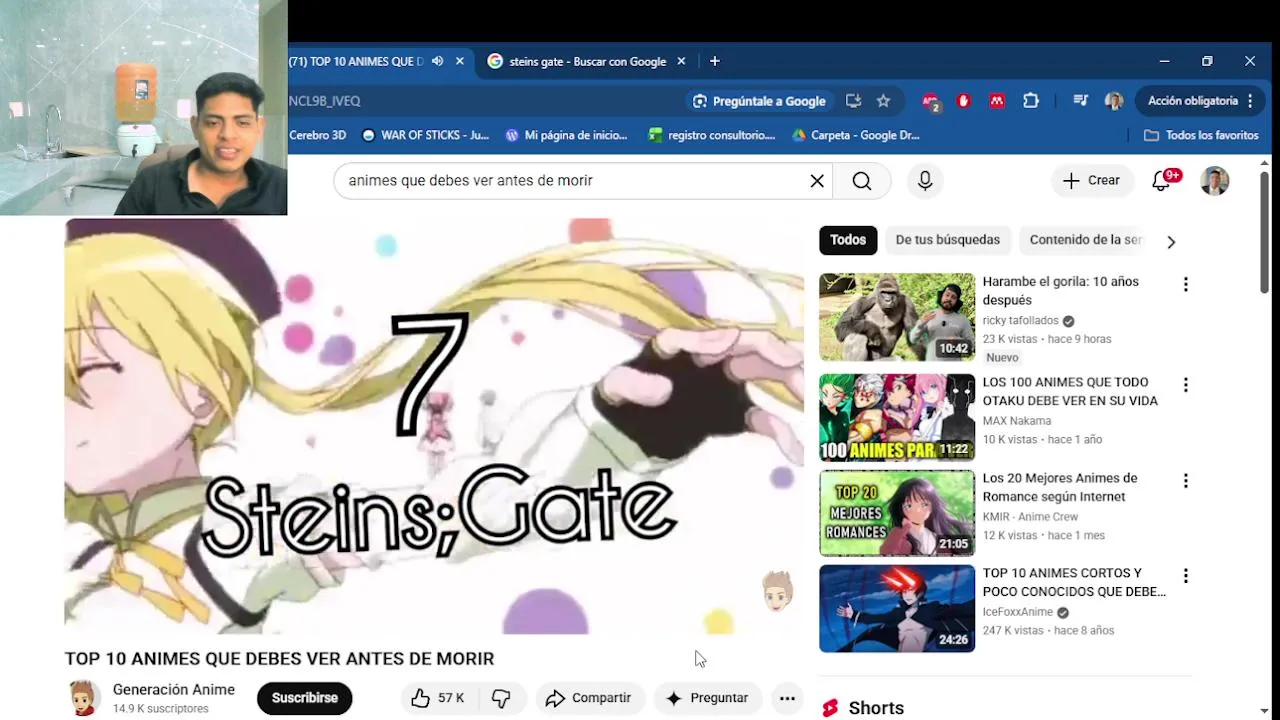Image resolution: width=1280 pixels, height=720 pixels.
Task: Open Todos los favoritos folder
Action: point(1201,135)
